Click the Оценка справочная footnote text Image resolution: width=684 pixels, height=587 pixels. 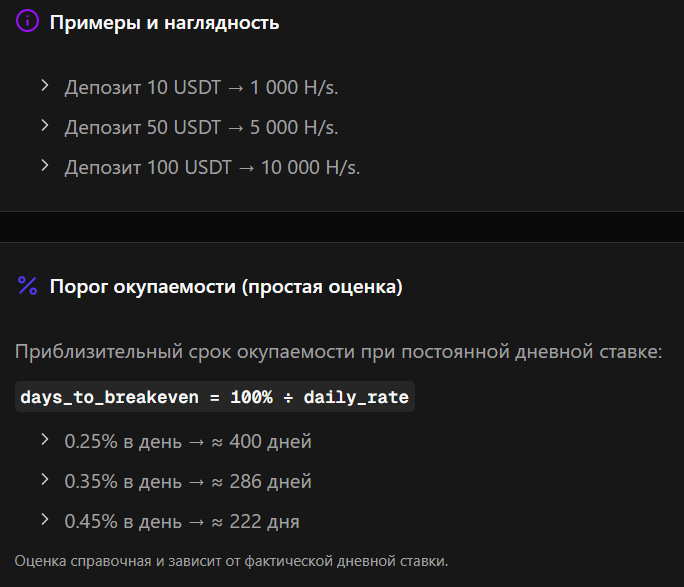pos(232,559)
